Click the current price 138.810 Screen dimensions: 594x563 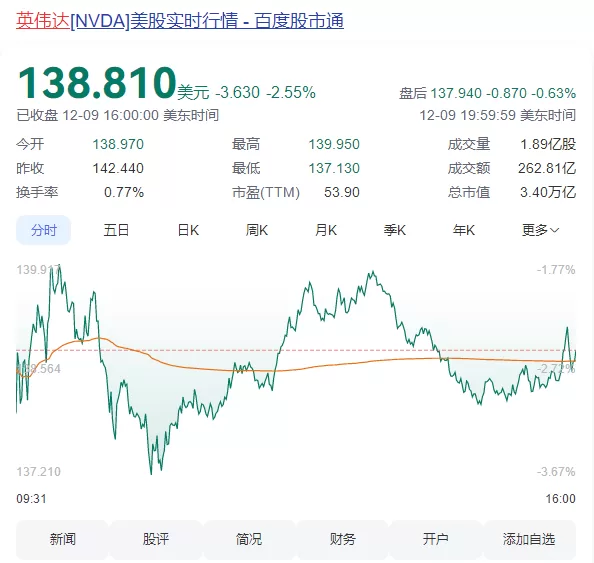click(x=97, y=83)
